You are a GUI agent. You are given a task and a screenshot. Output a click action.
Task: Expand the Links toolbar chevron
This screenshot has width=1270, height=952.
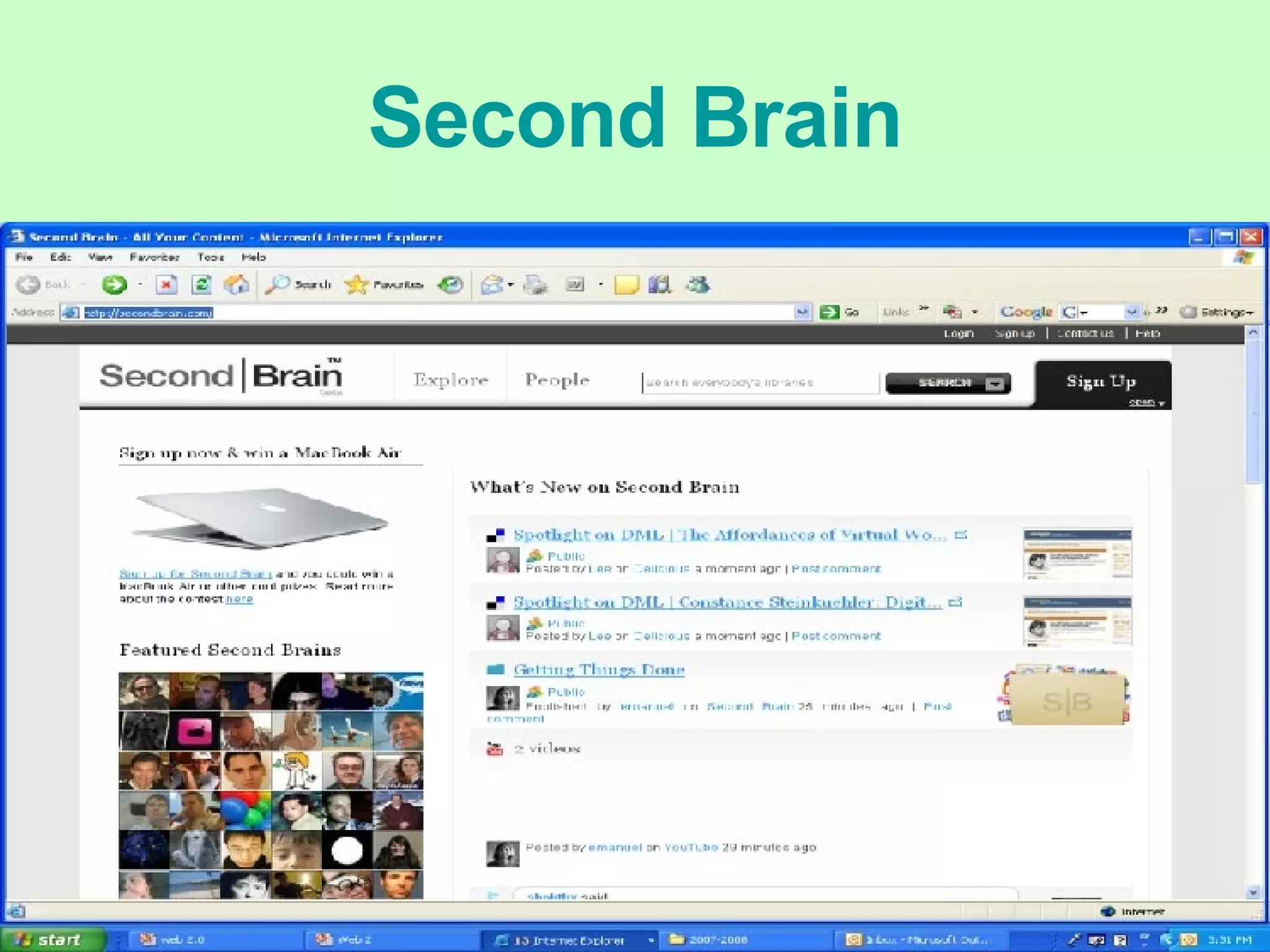pos(924,309)
